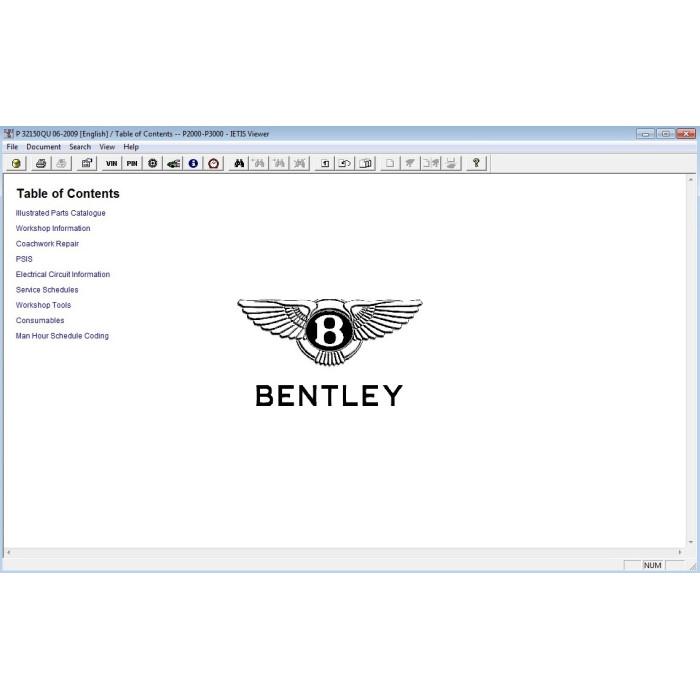This screenshot has height=700, width=700.
Task: Open the Help menu
Action: [x=131, y=147]
